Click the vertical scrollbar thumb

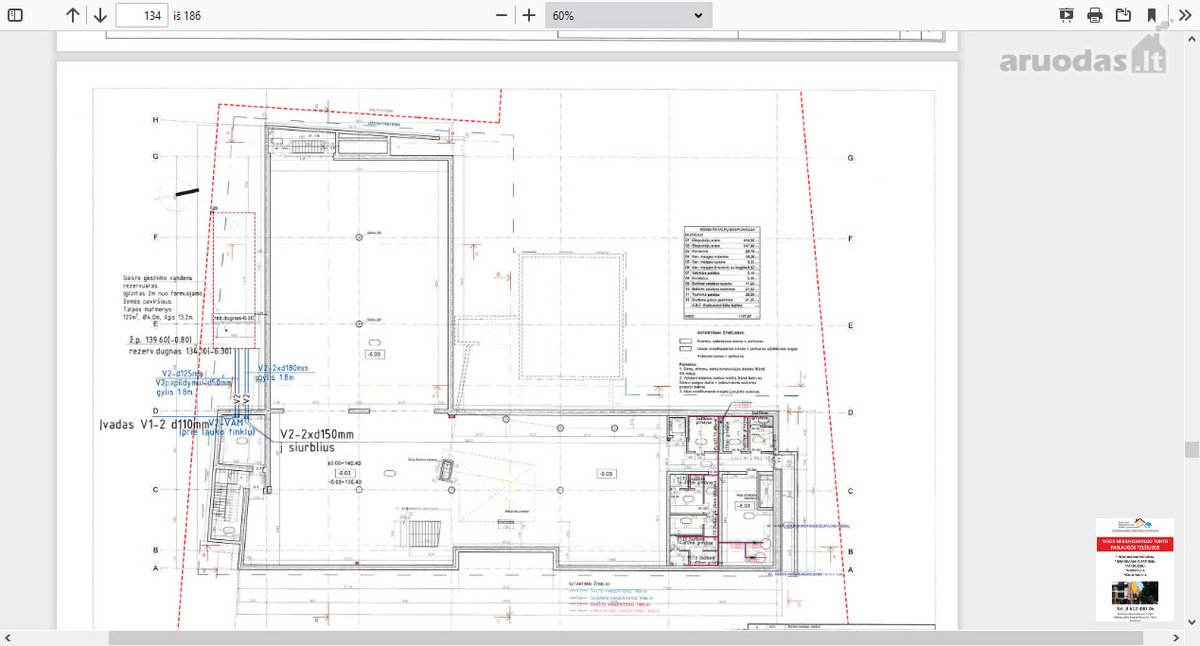1191,449
